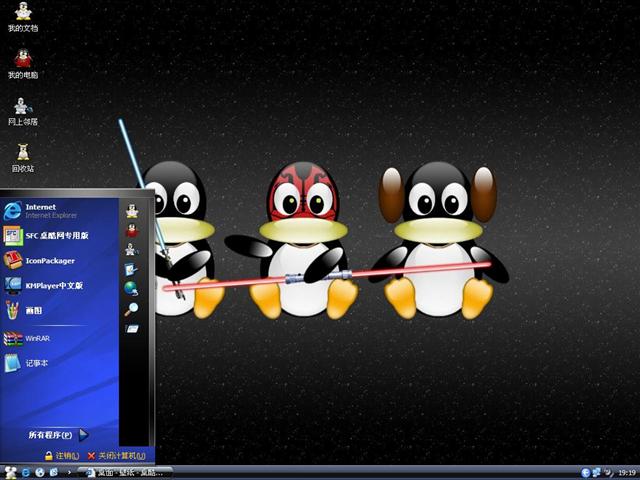This screenshot has height=480, width=640.
Task: Open globe network connections icon in start menu
Action: point(131,288)
